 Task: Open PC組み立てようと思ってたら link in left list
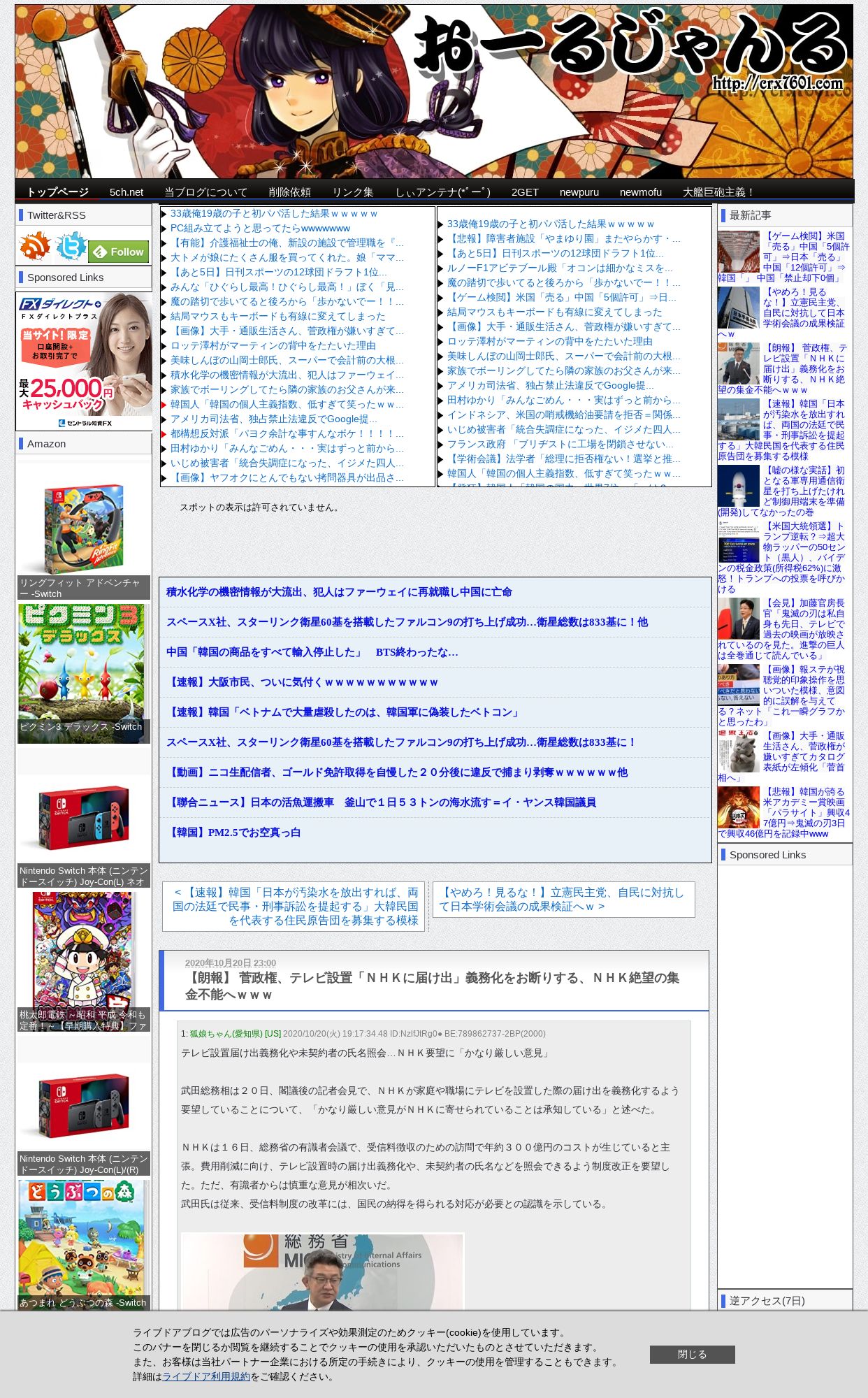[x=260, y=228]
